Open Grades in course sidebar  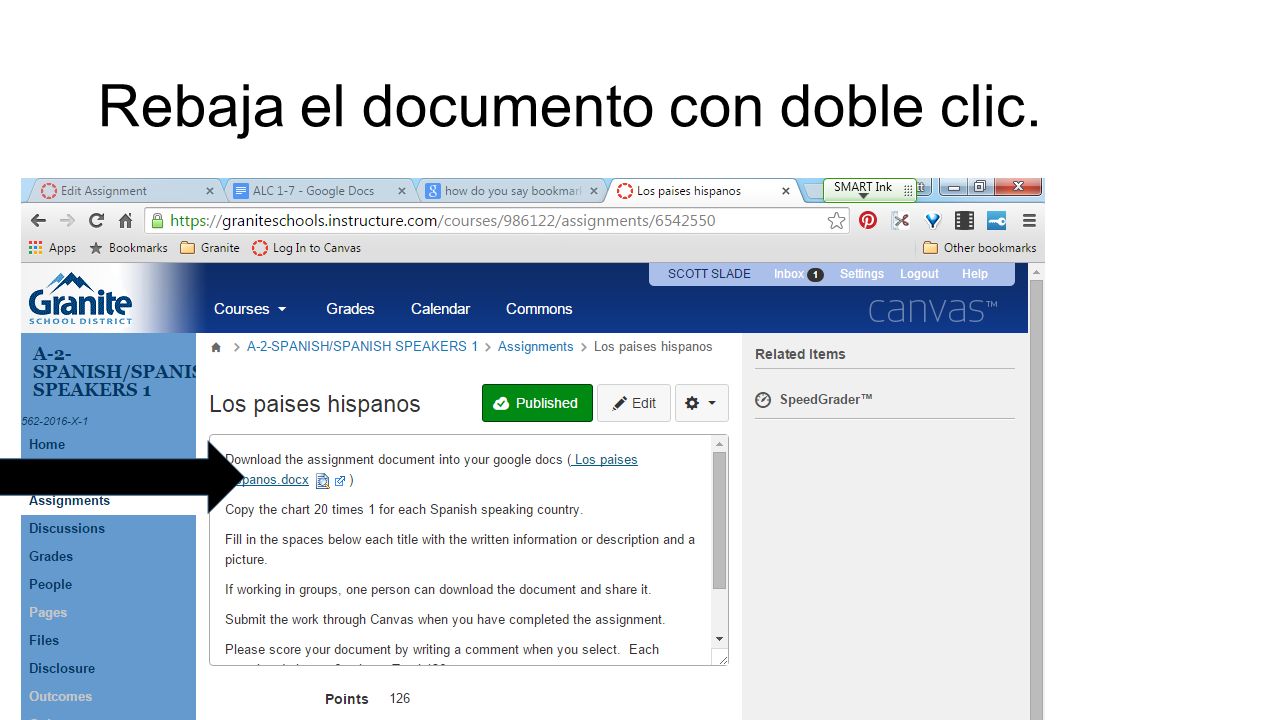51,557
